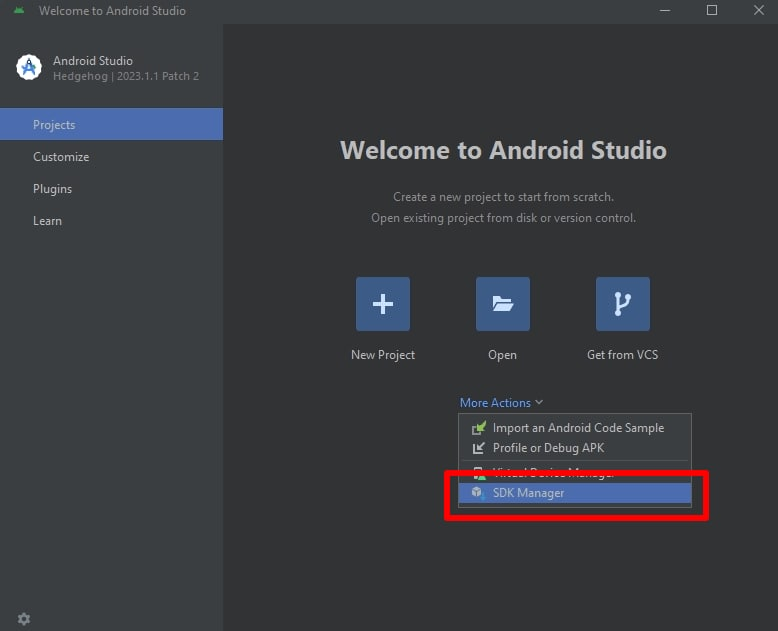This screenshot has width=778, height=631.
Task: Click the New Project plus icon
Action: pos(382,304)
